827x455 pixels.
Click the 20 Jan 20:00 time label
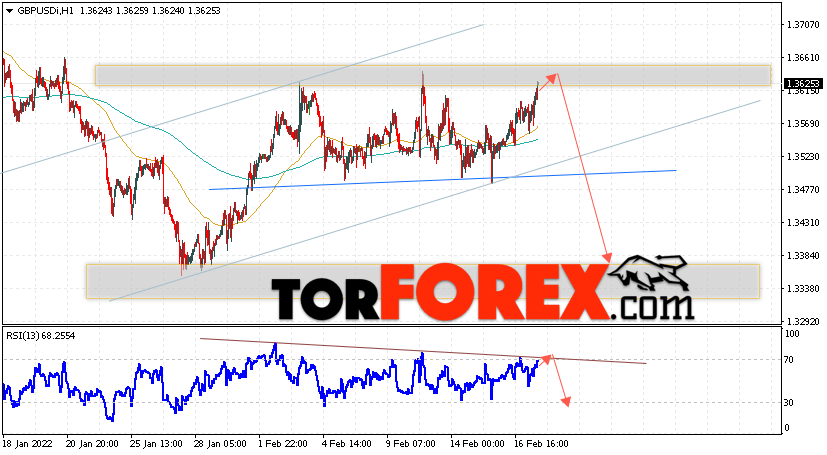tap(92, 443)
